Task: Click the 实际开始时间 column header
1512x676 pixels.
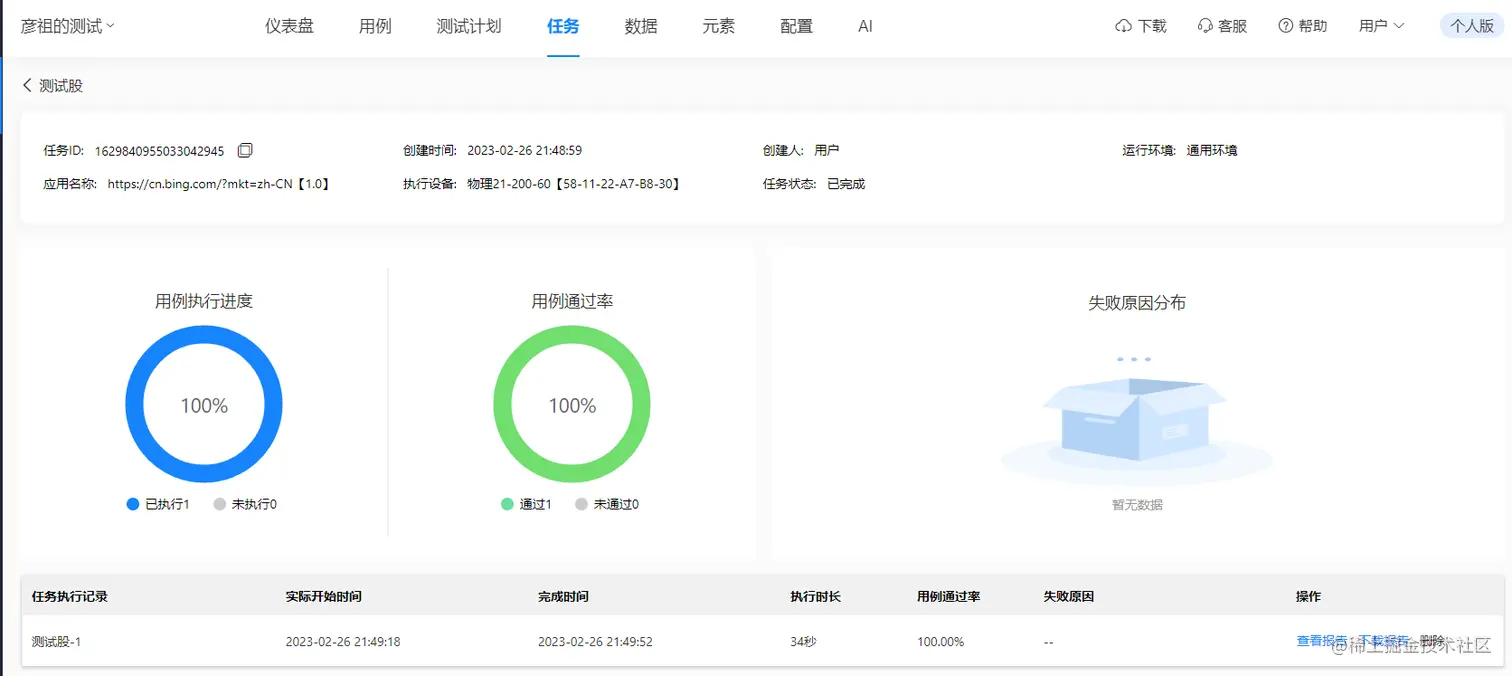Action: (x=324, y=596)
